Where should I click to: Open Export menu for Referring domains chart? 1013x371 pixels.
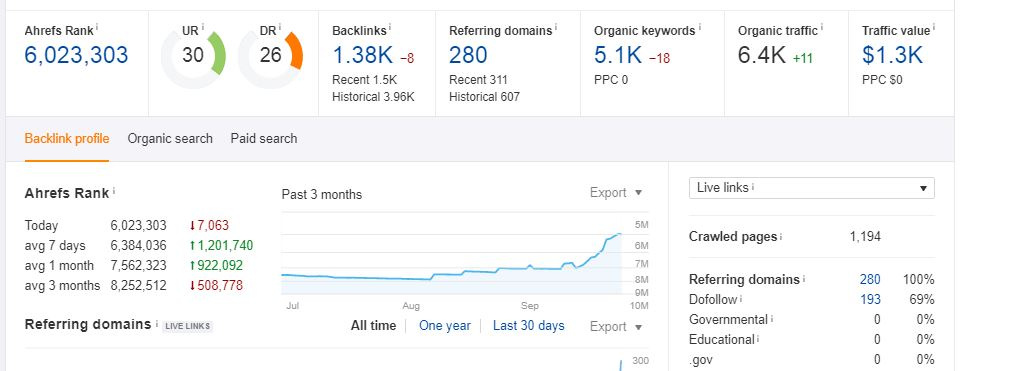[x=616, y=326]
